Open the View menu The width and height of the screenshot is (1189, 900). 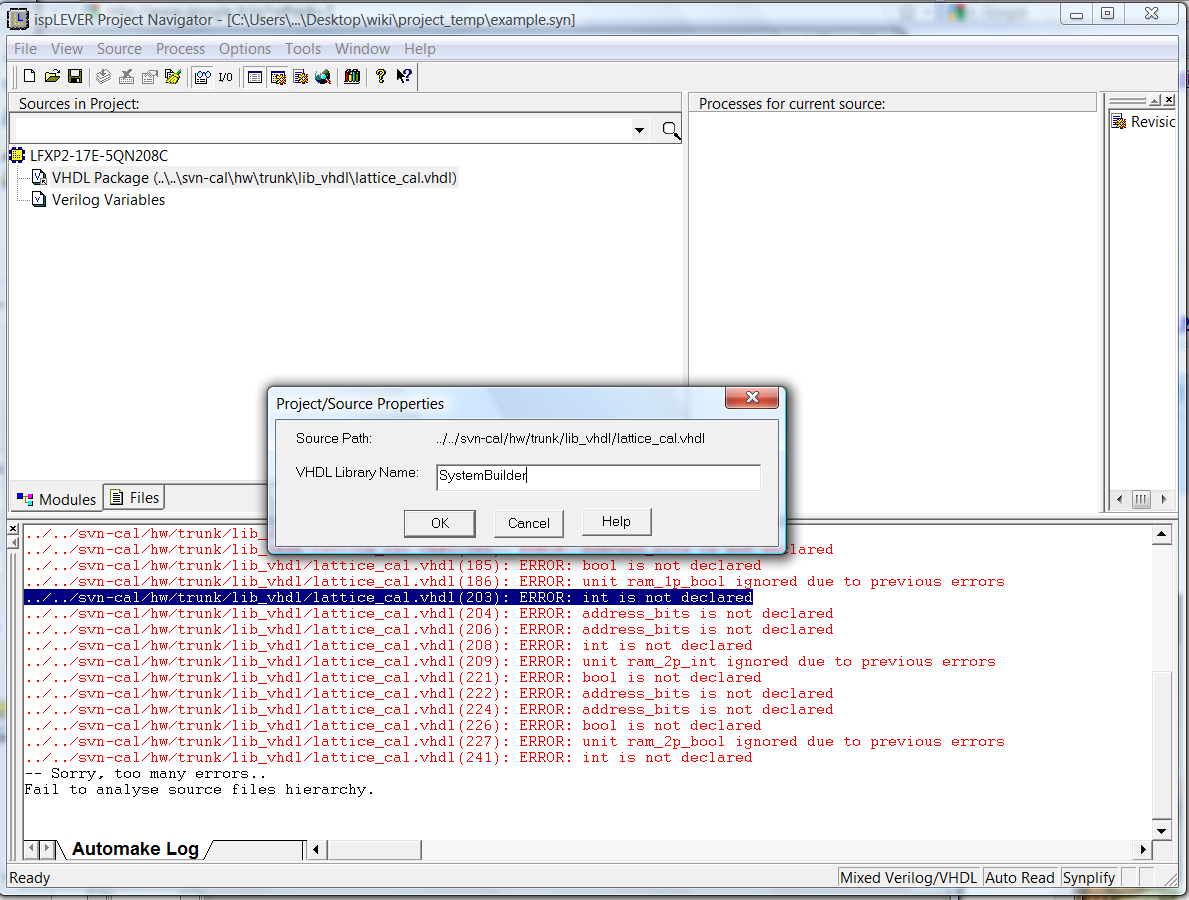pyautogui.click(x=67, y=49)
